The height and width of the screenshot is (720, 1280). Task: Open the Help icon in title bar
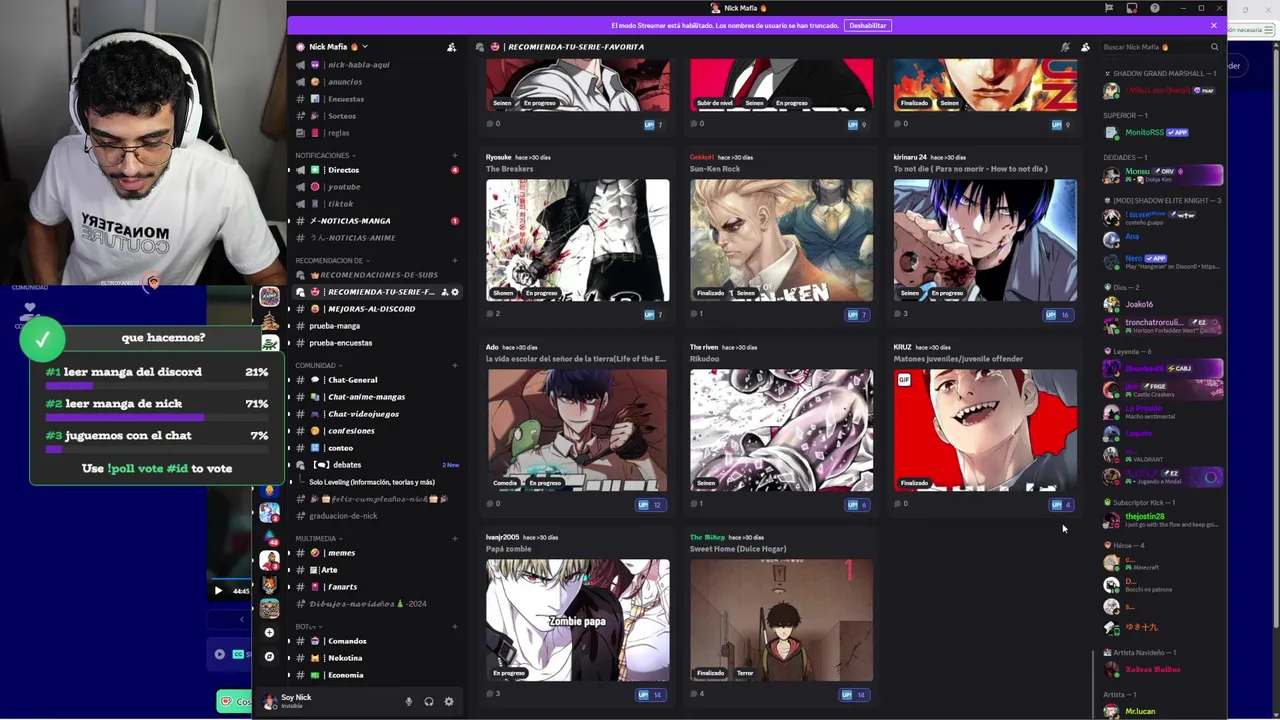(x=1155, y=8)
